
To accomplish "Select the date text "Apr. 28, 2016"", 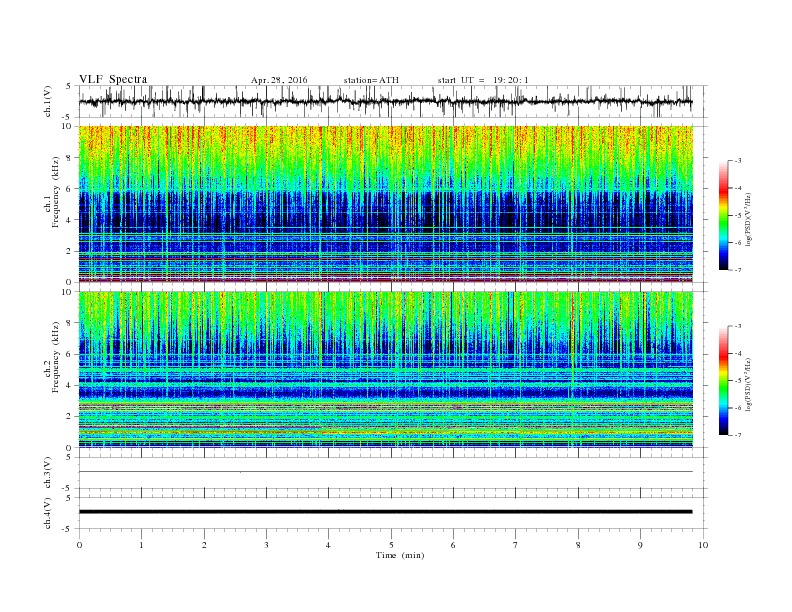I will pyautogui.click(x=279, y=80).
